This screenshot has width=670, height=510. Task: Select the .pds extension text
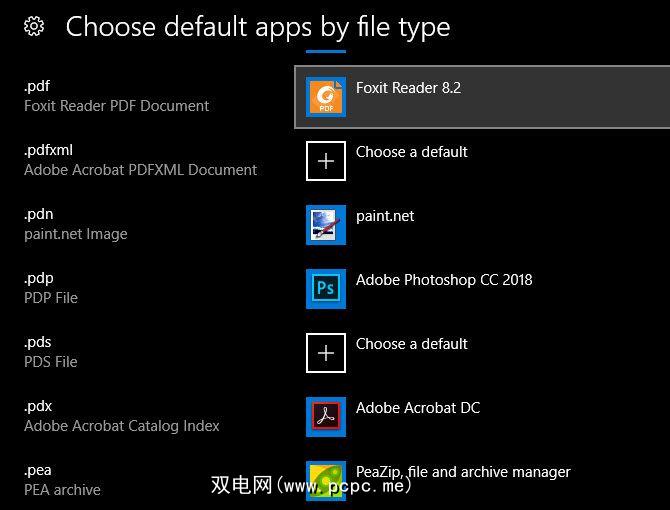(38, 343)
